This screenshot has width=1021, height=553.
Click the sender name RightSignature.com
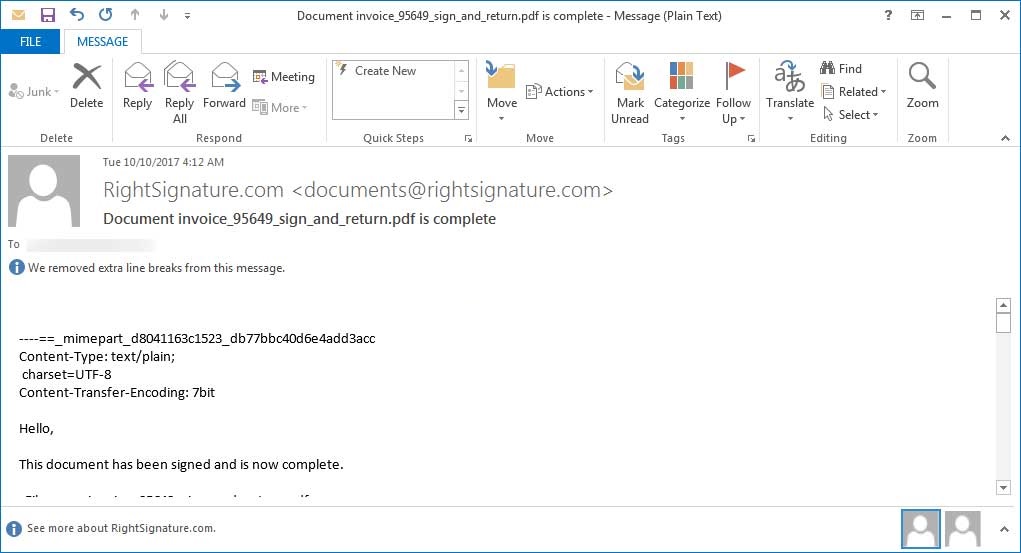(193, 190)
